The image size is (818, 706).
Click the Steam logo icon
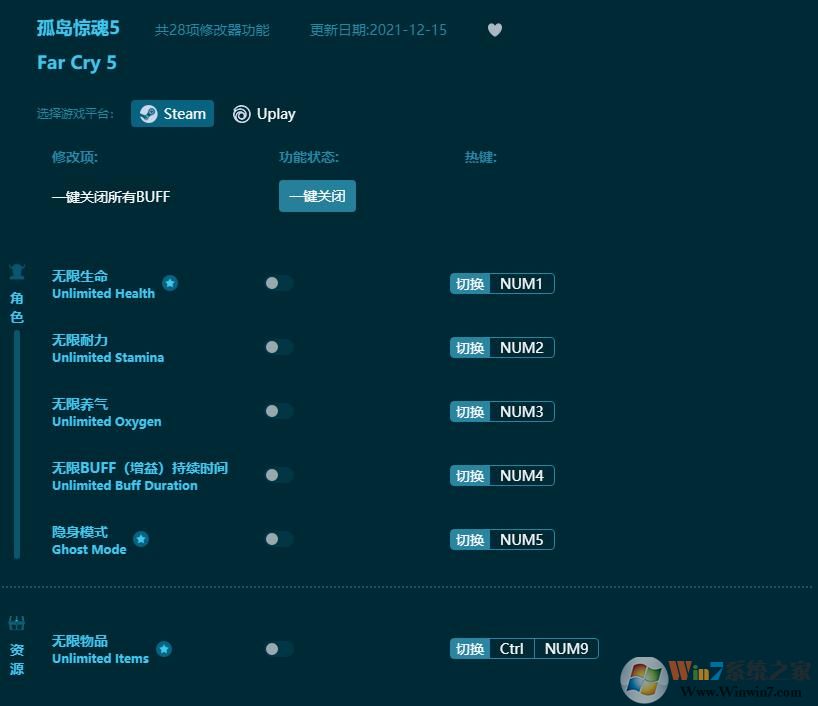[x=150, y=113]
